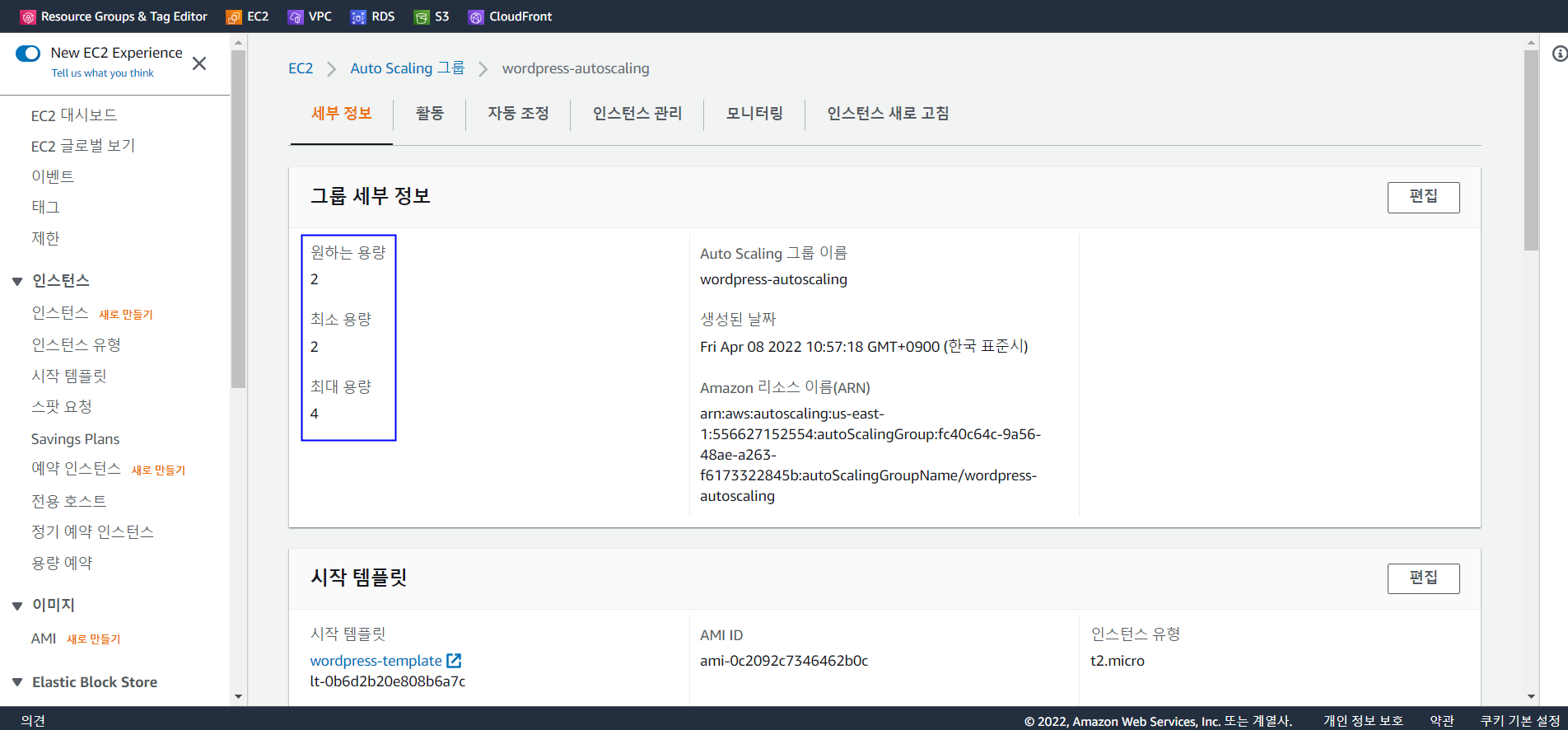Open EC2 대시보드 in sidebar
The image size is (1568, 730).
coord(74,115)
